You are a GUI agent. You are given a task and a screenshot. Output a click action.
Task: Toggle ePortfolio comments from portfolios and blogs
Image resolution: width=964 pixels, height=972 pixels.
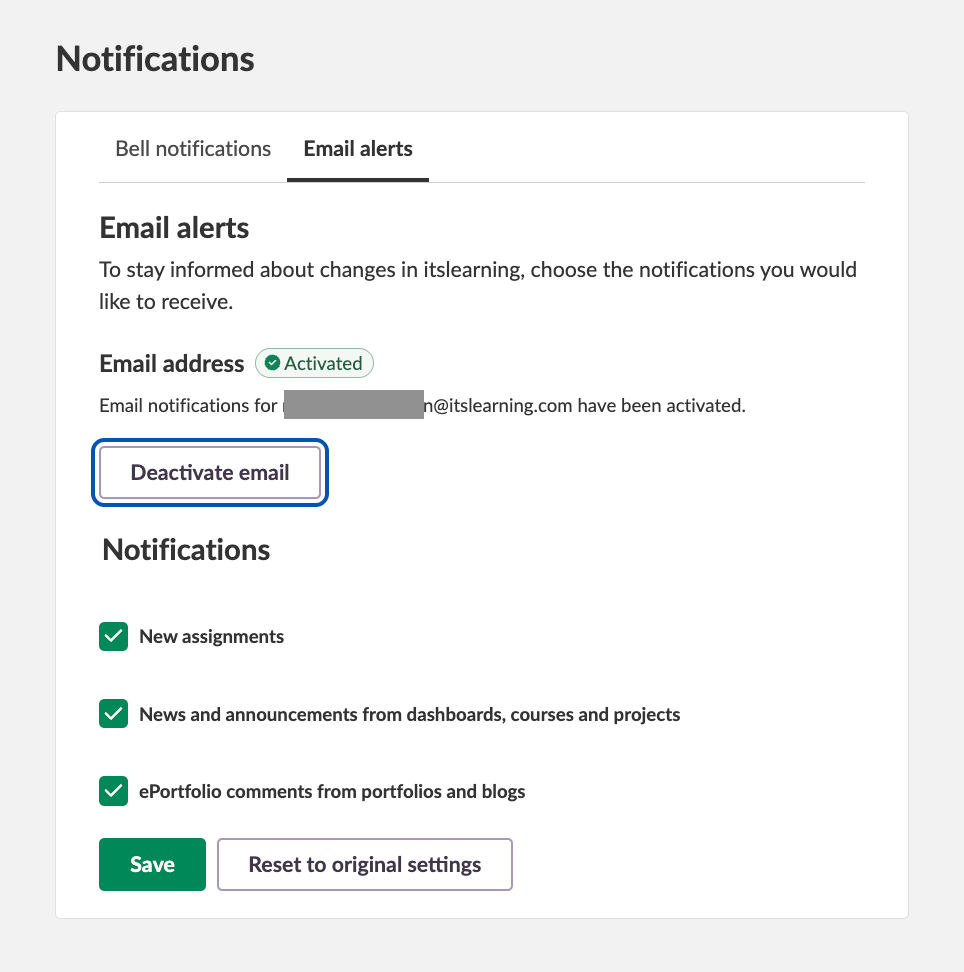pos(113,791)
